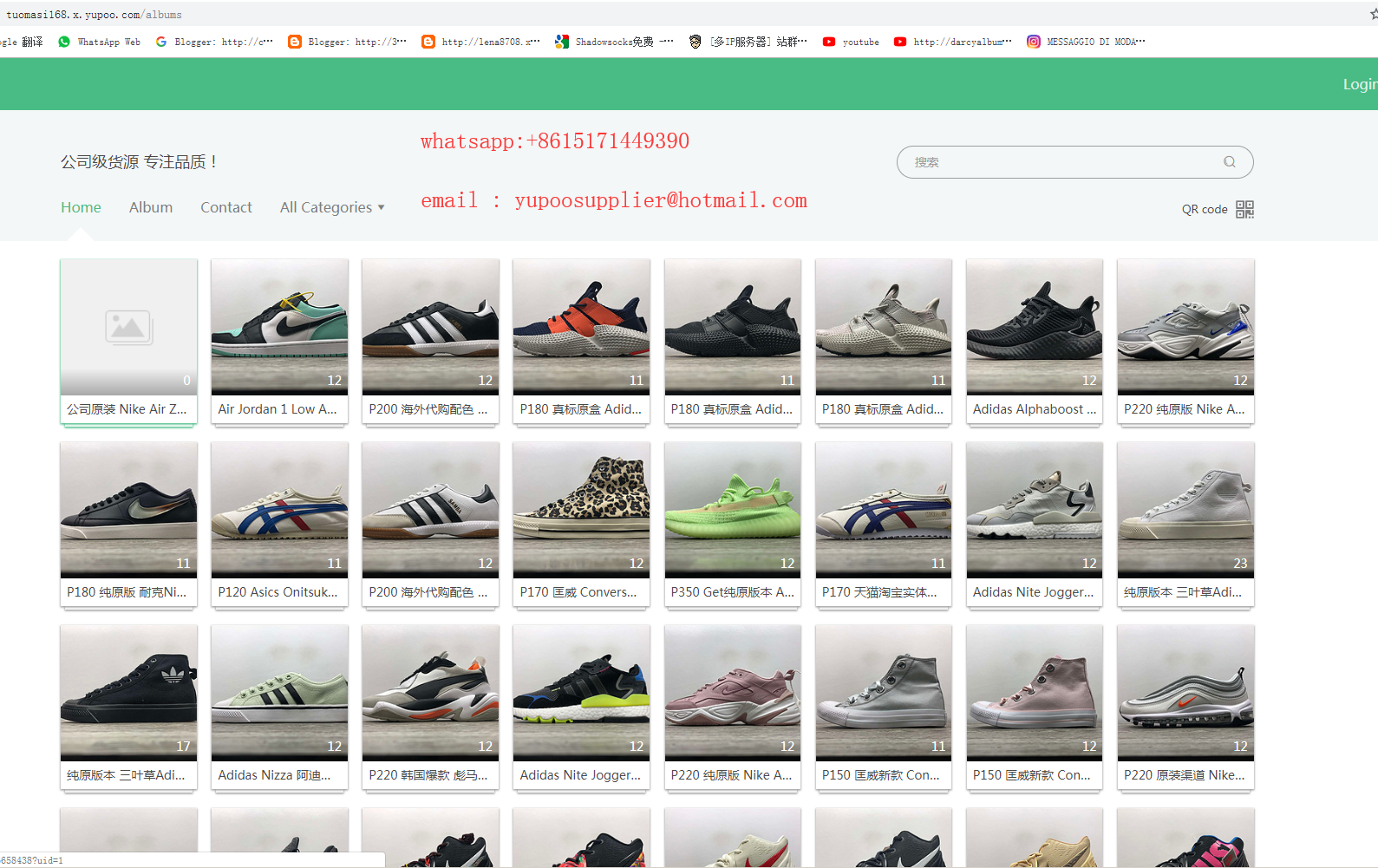This screenshot has height=868, width=1378.
Task: Open the all-black Adidas P180 album
Action: 733,342
